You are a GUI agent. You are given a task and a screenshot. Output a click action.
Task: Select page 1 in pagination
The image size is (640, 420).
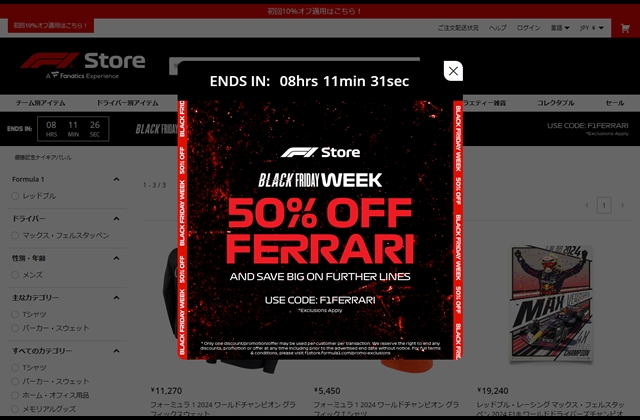click(604, 205)
